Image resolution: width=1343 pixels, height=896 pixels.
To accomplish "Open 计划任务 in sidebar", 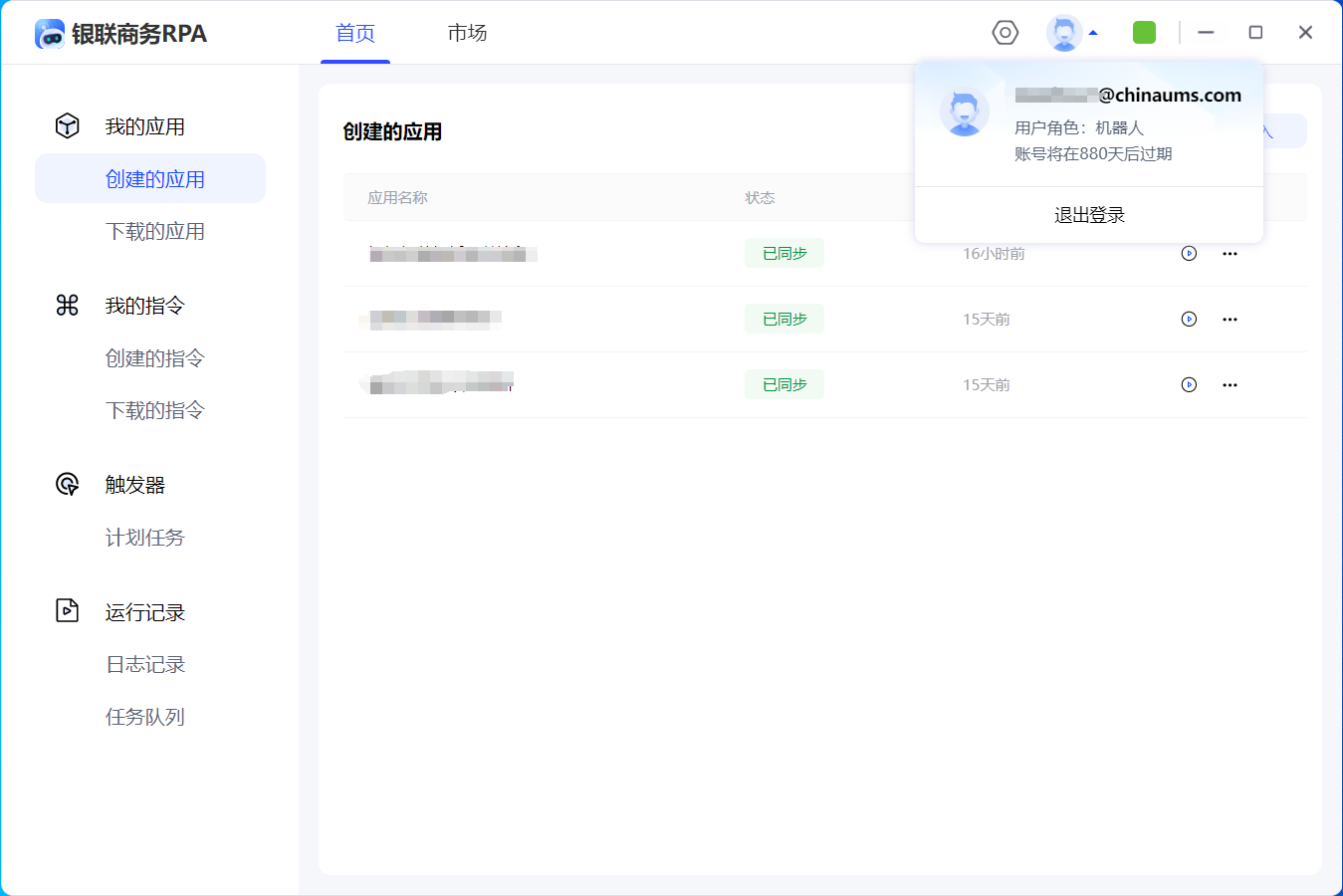I will click(x=145, y=538).
